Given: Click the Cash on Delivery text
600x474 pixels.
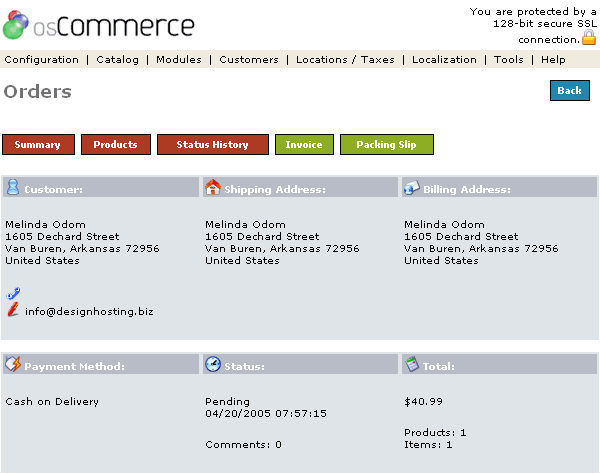Looking at the screenshot, I should click(x=52, y=402).
